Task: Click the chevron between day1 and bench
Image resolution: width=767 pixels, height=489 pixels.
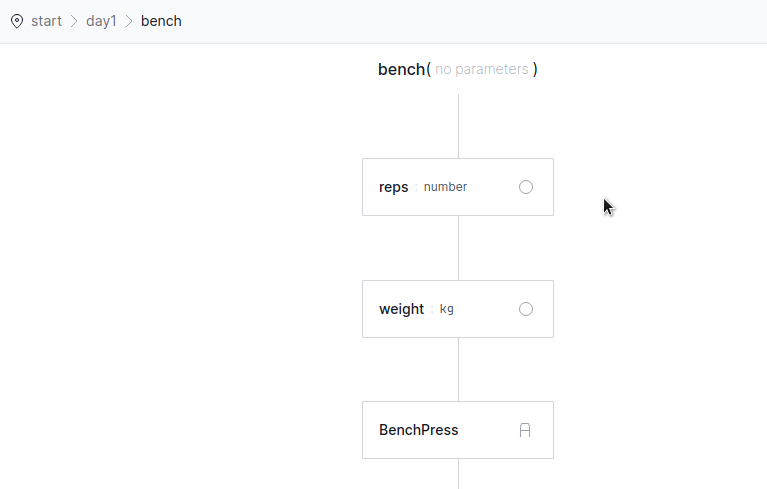Action: (129, 21)
